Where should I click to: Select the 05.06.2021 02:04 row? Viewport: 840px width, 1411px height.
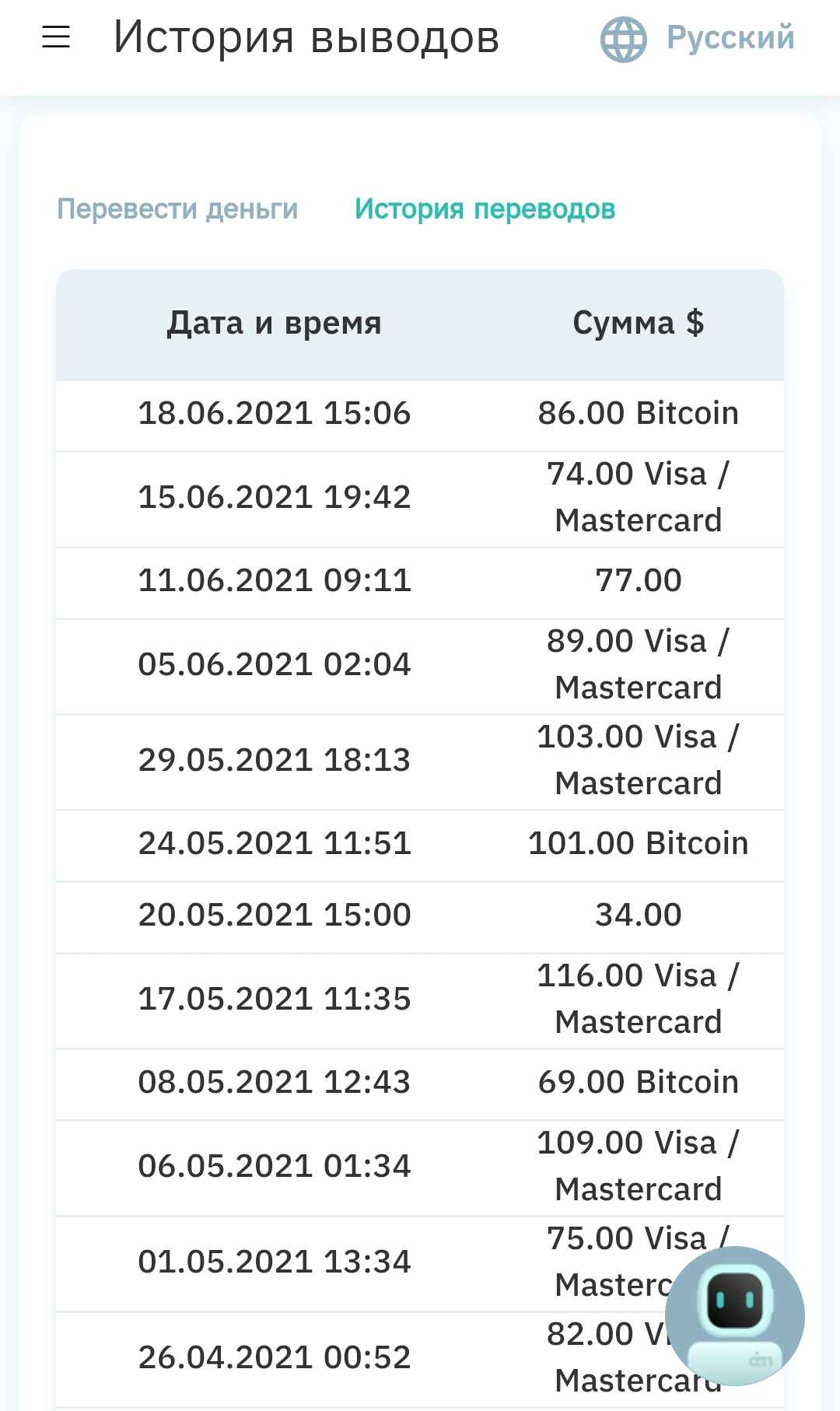420,666
